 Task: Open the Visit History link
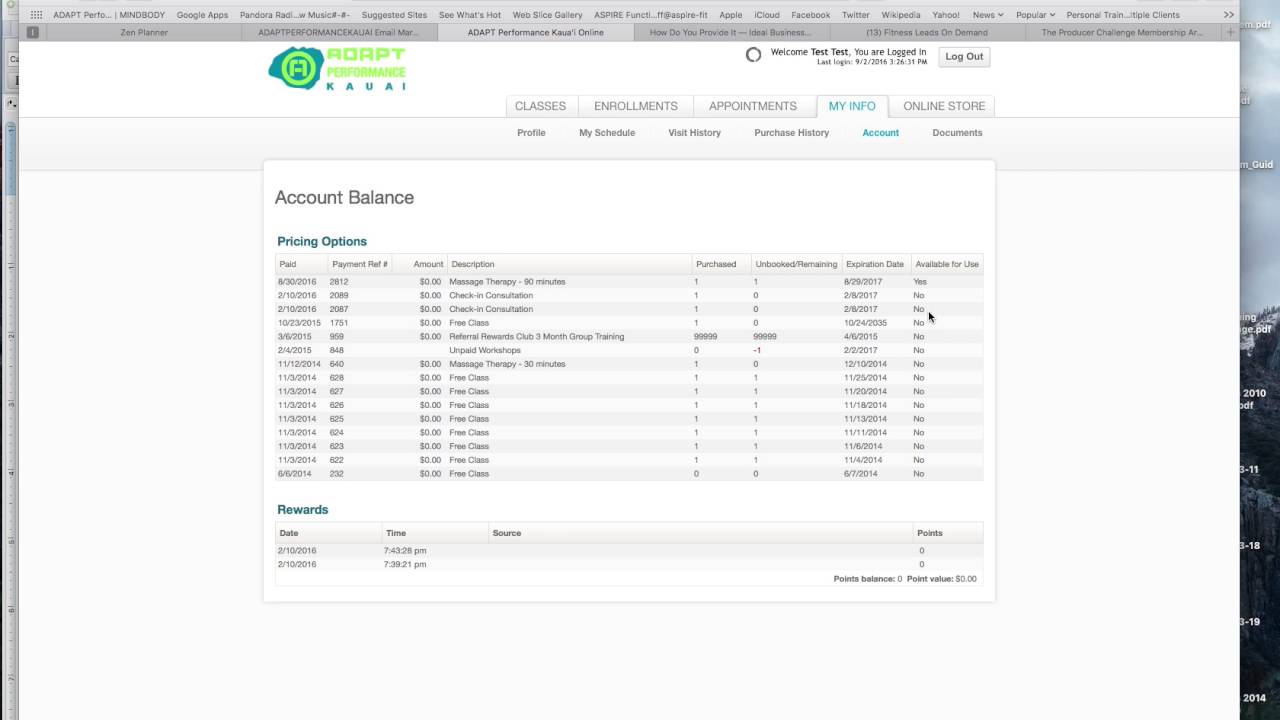[x=694, y=133]
